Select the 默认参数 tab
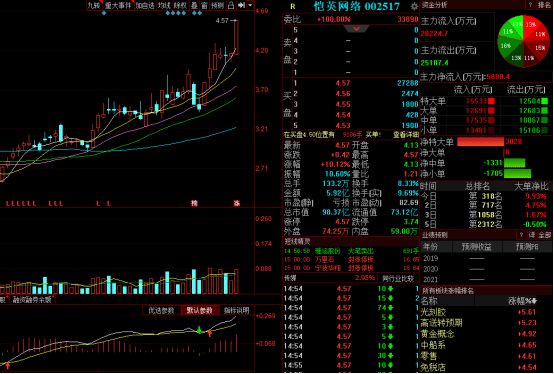This screenshot has width=554, height=374. 200,310
